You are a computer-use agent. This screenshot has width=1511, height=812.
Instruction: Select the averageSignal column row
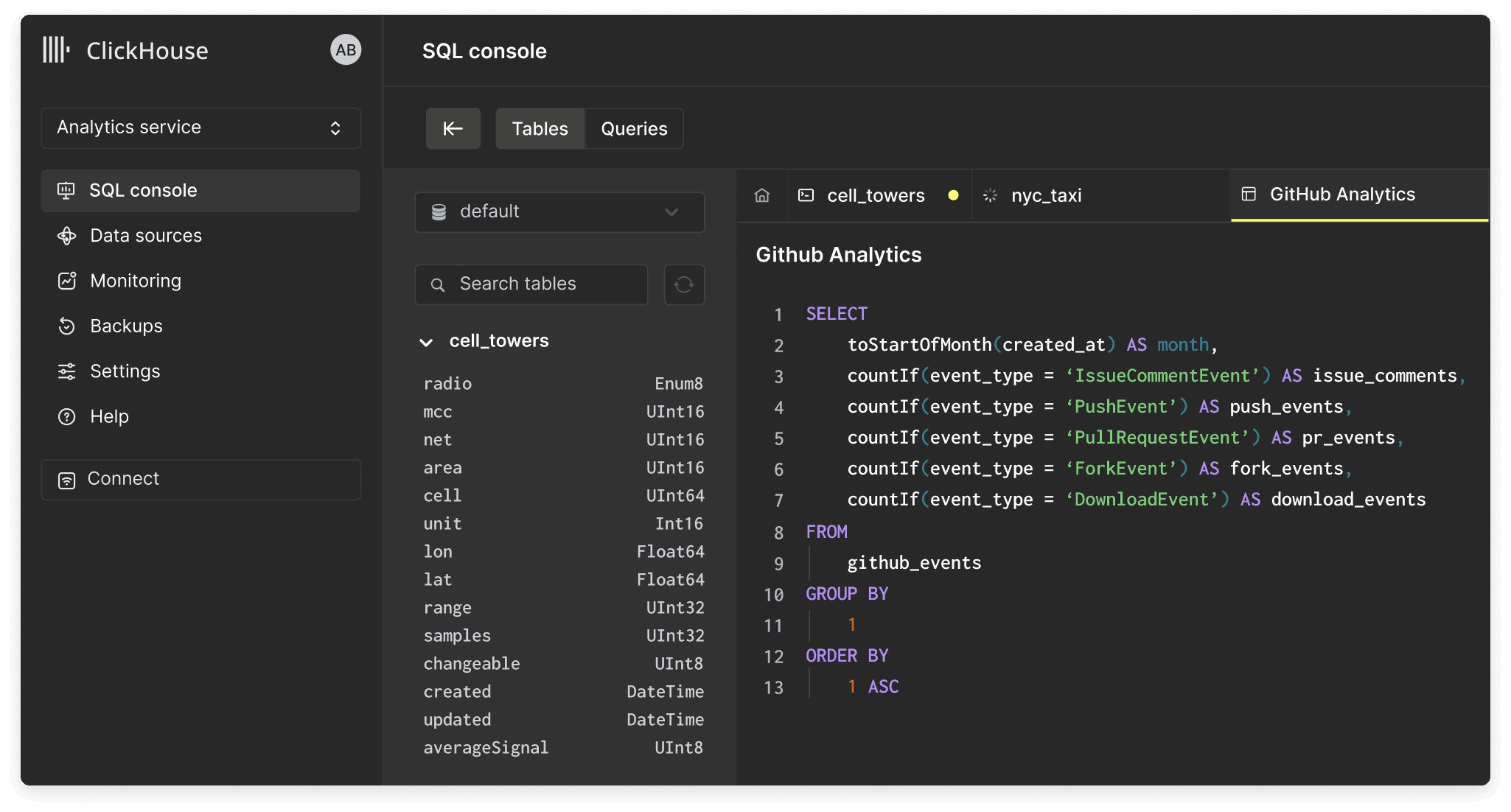click(x=563, y=748)
